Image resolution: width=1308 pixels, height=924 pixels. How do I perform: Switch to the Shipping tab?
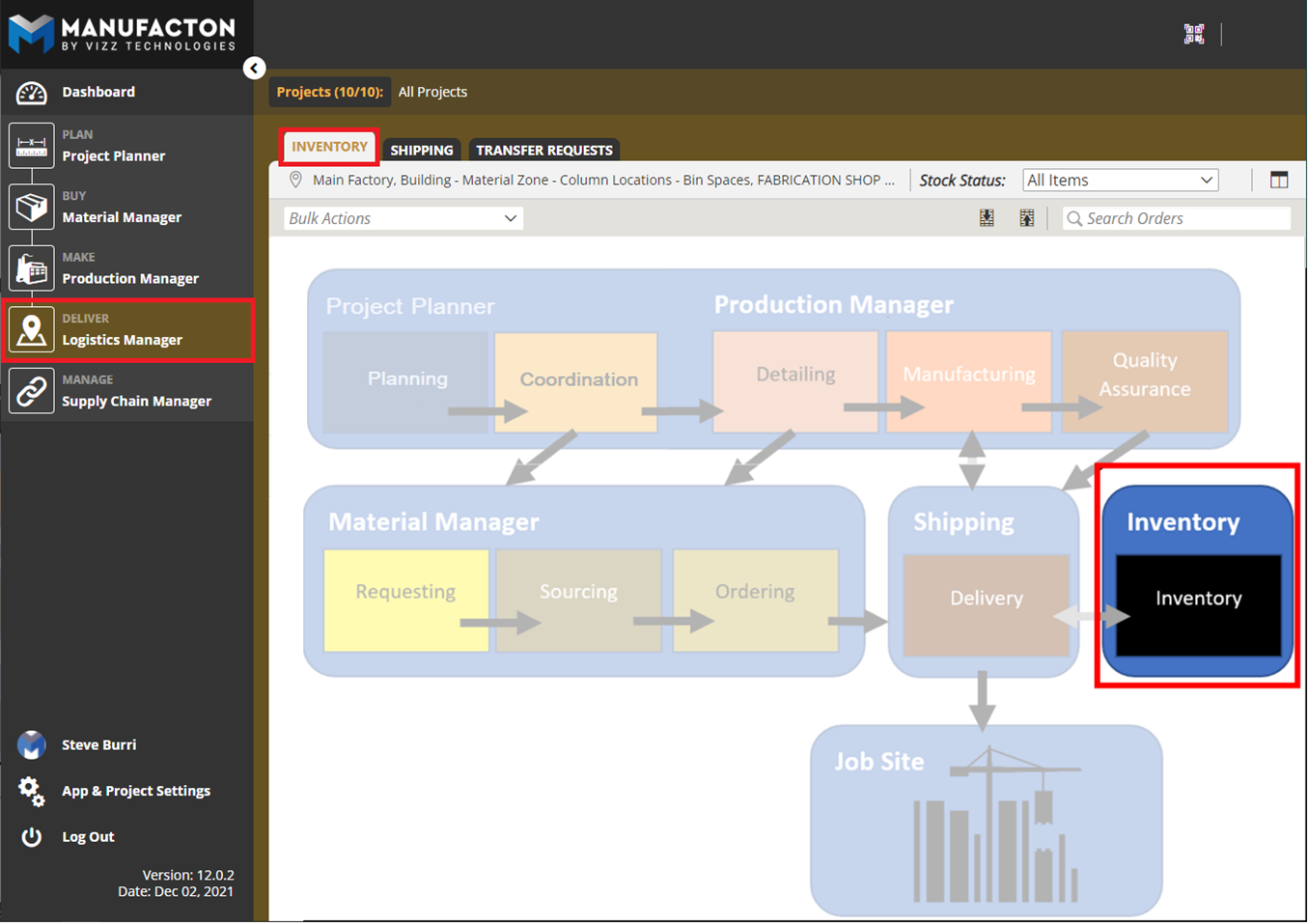(x=421, y=151)
